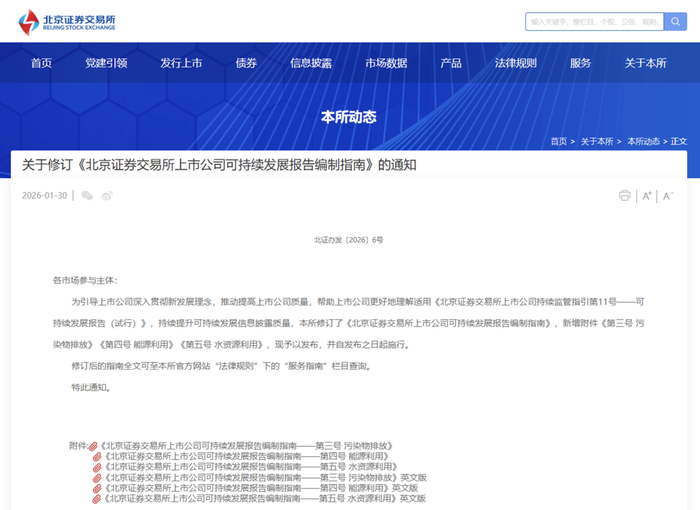700x510 pixels.
Task: Open attachment 第五号 水资源利用 Chinese version
Action: click(x=251, y=467)
